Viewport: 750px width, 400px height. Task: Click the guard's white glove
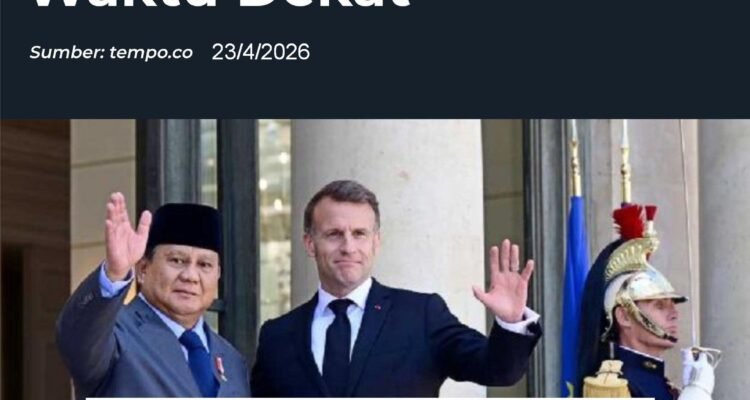click(x=697, y=371)
